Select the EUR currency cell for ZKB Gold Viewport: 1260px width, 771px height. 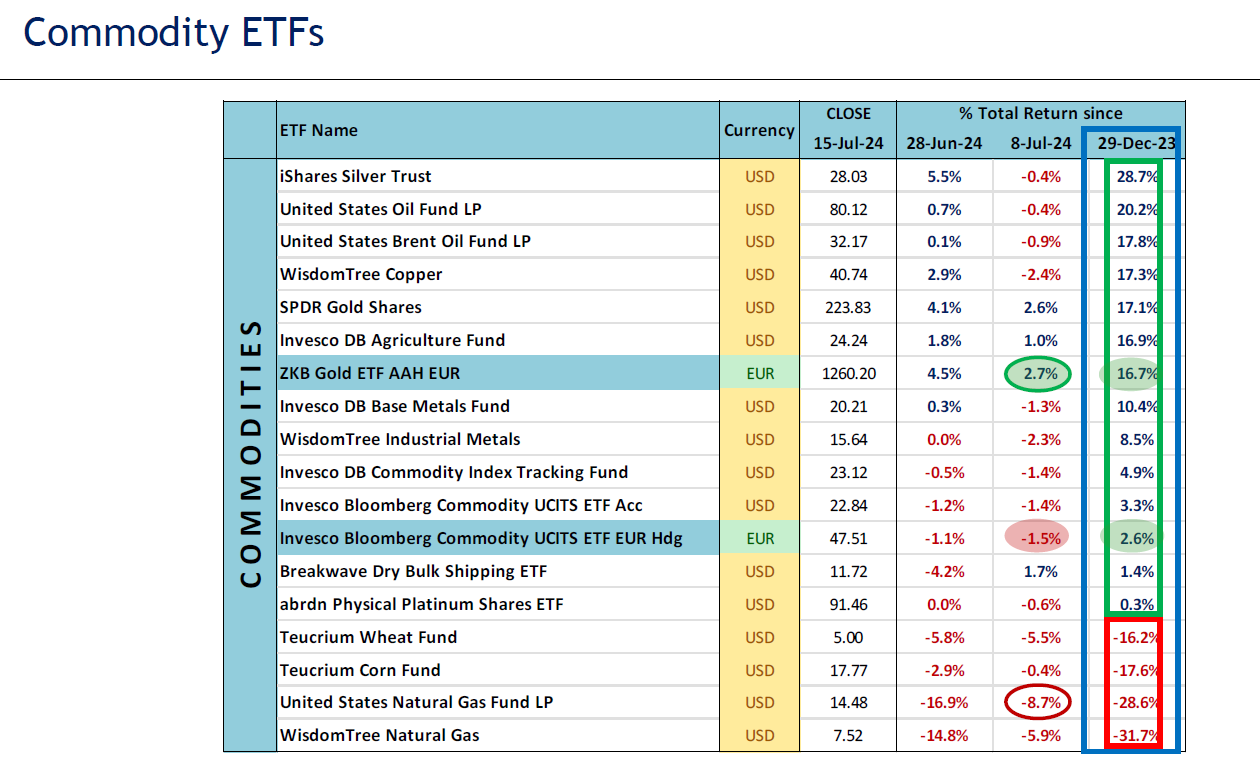pos(760,374)
